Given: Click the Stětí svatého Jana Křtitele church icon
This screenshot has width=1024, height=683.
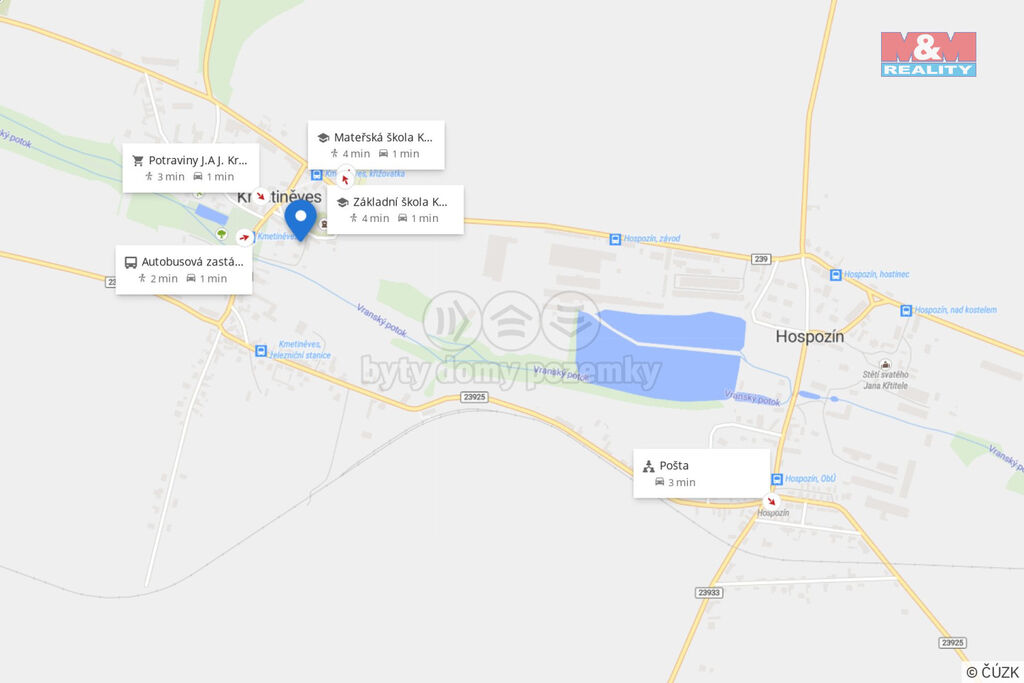Looking at the screenshot, I should [x=885, y=364].
